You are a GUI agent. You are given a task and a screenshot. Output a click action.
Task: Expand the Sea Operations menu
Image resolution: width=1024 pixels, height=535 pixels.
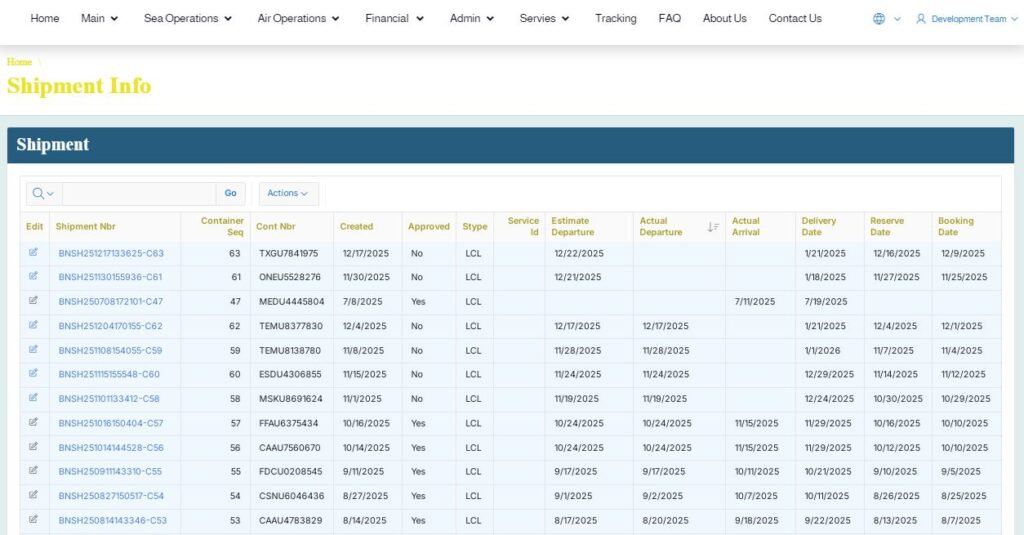pos(187,18)
